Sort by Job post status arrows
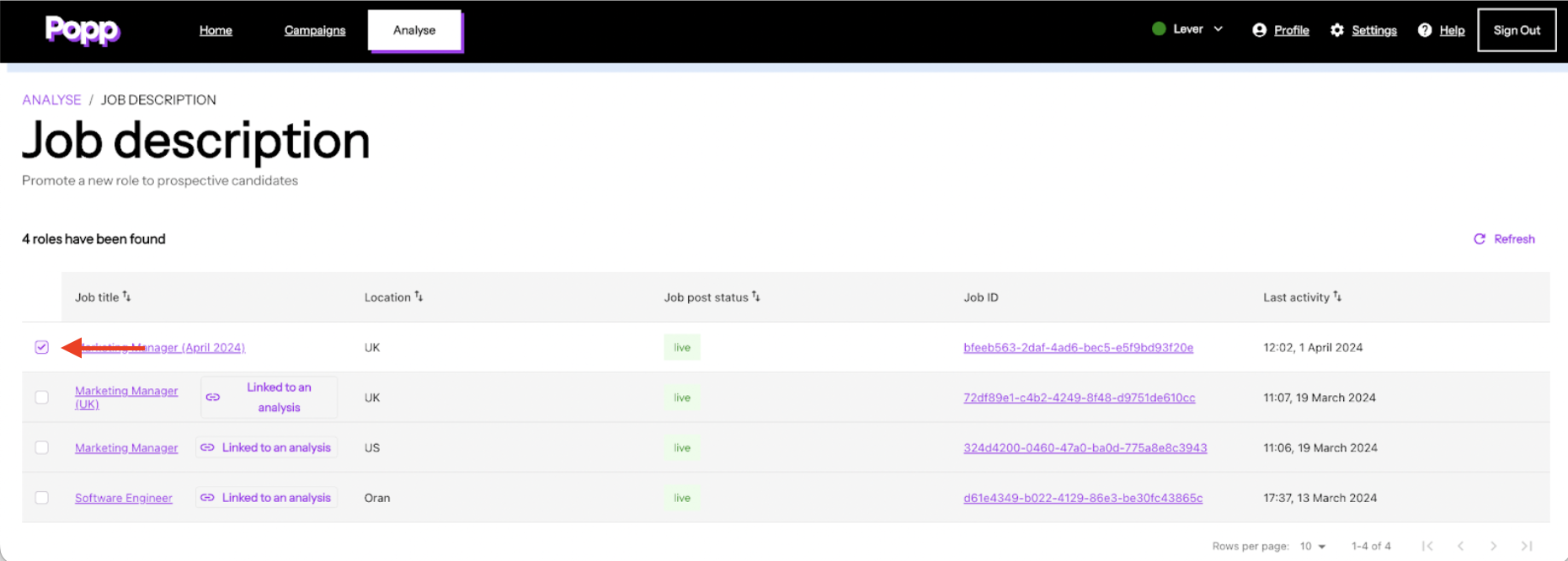This screenshot has height=561, width=1568. tap(755, 297)
